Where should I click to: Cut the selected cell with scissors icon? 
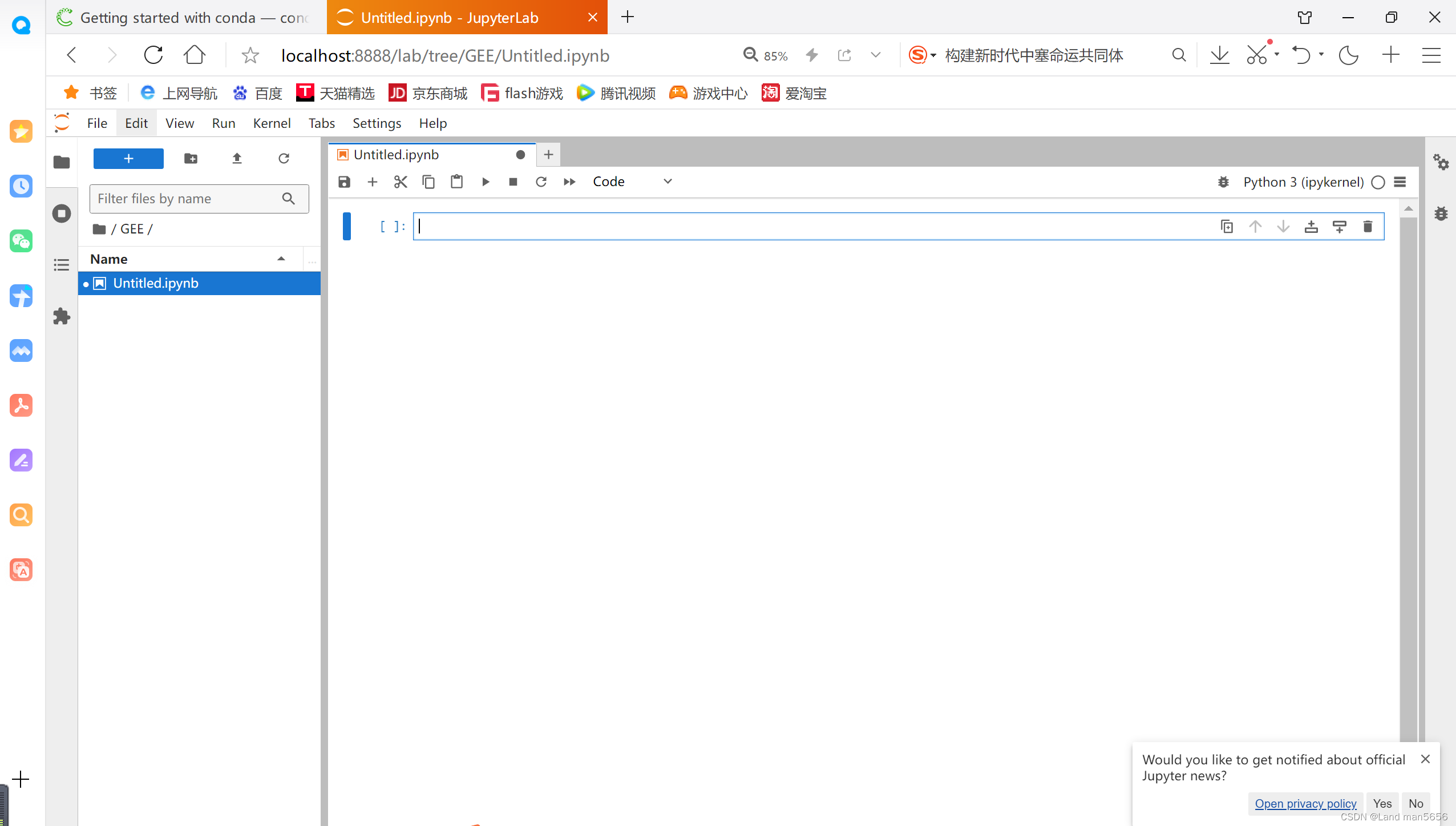coord(401,182)
